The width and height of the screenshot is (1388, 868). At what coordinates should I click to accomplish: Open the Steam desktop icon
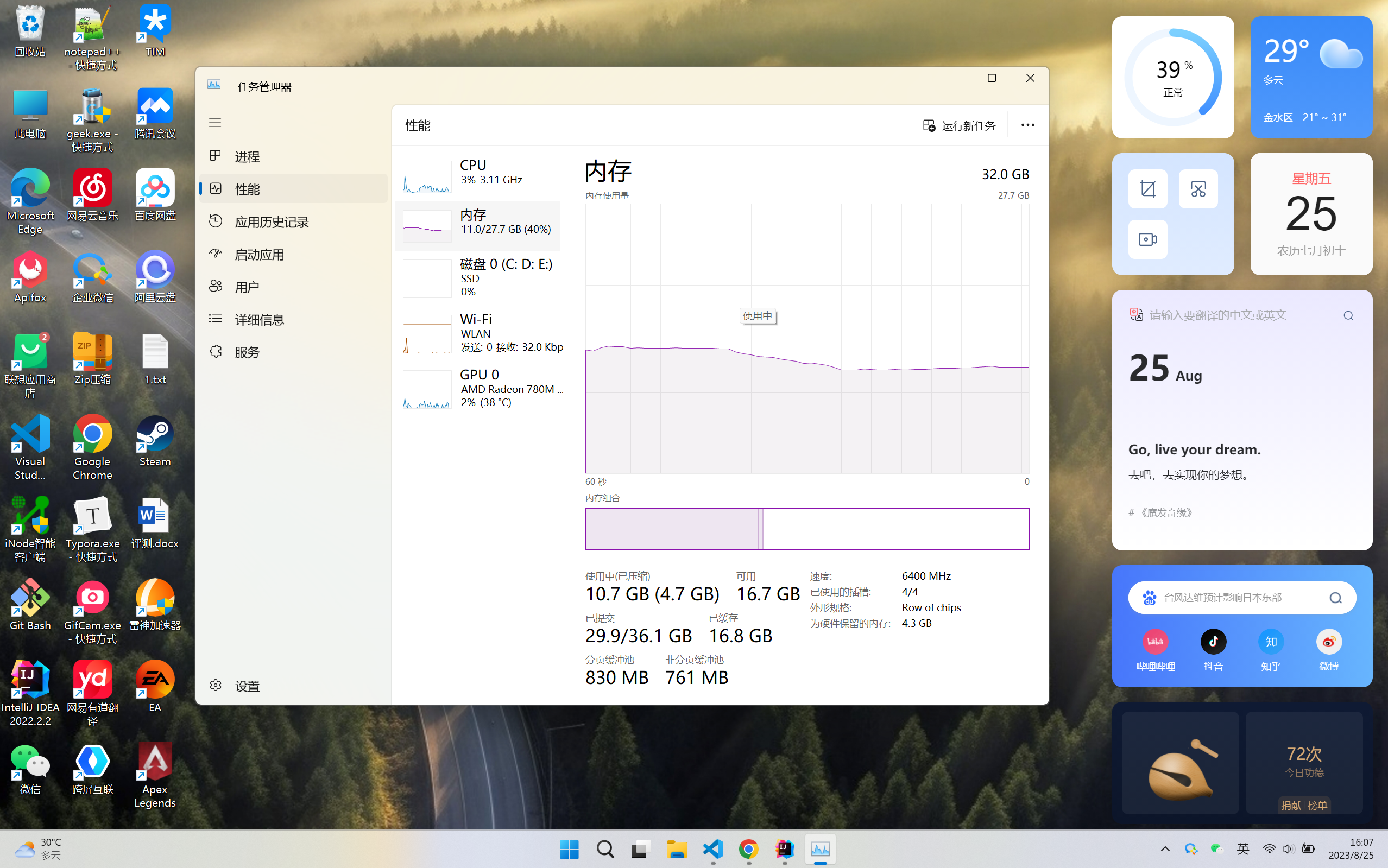155,441
